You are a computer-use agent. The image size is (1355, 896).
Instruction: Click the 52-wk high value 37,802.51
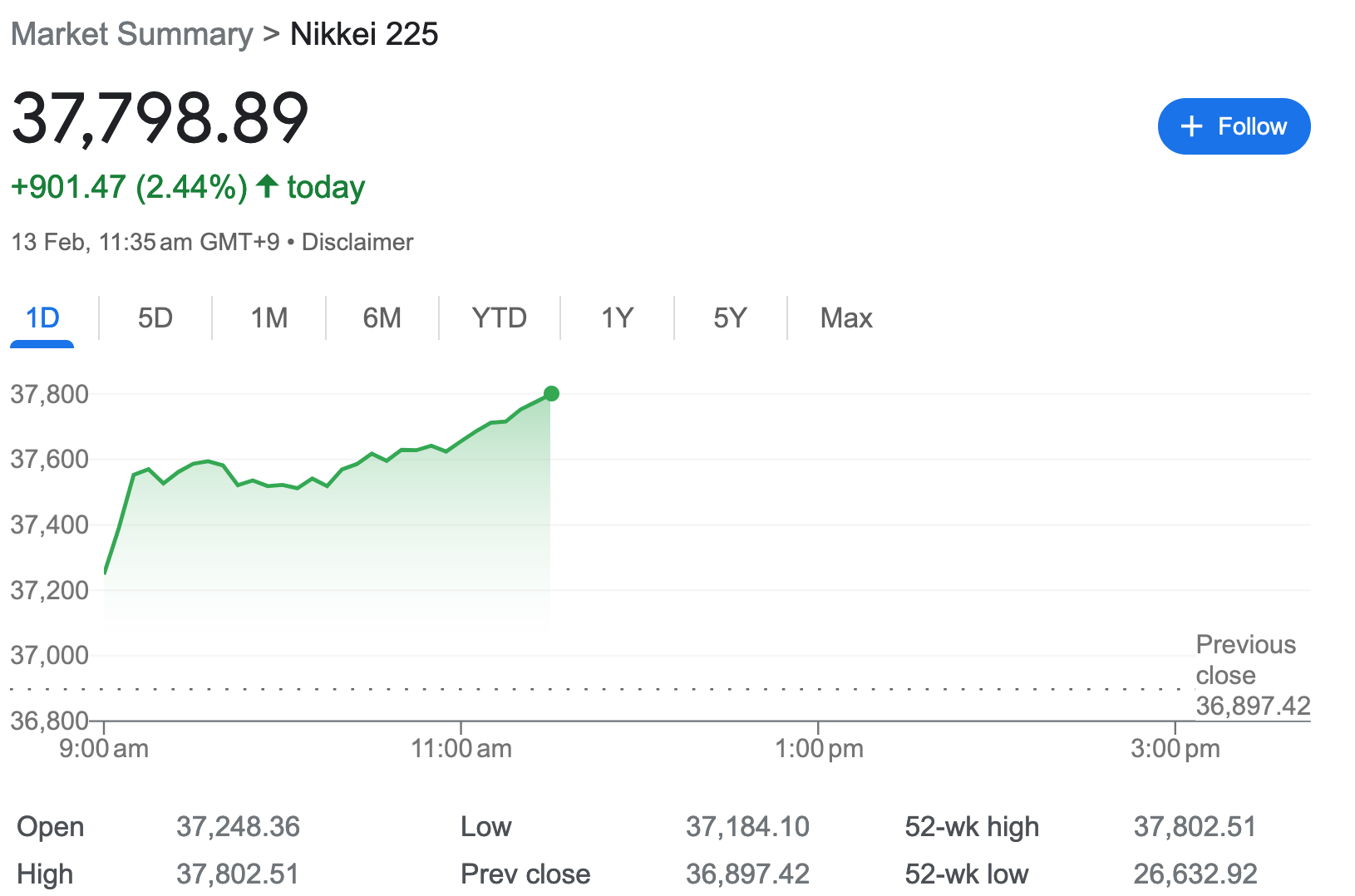[1195, 827]
